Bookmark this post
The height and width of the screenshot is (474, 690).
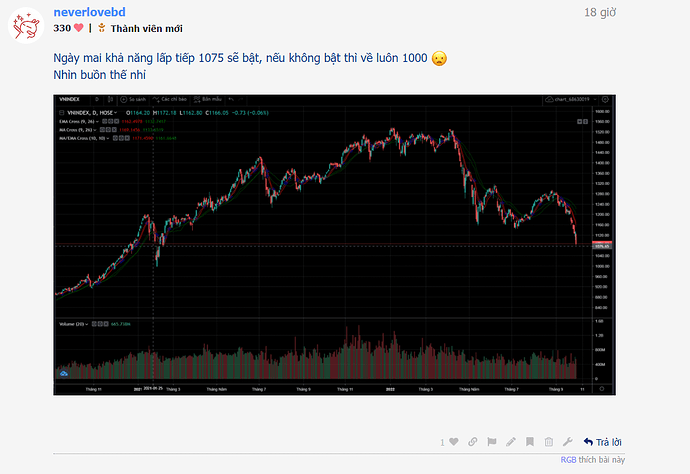(x=529, y=441)
